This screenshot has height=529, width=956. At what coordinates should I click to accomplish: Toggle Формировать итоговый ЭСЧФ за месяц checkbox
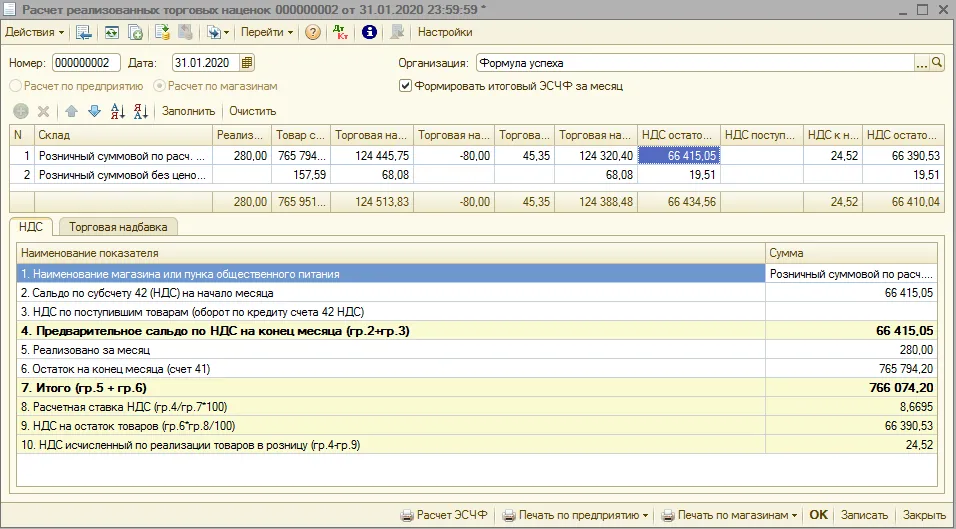point(405,86)
